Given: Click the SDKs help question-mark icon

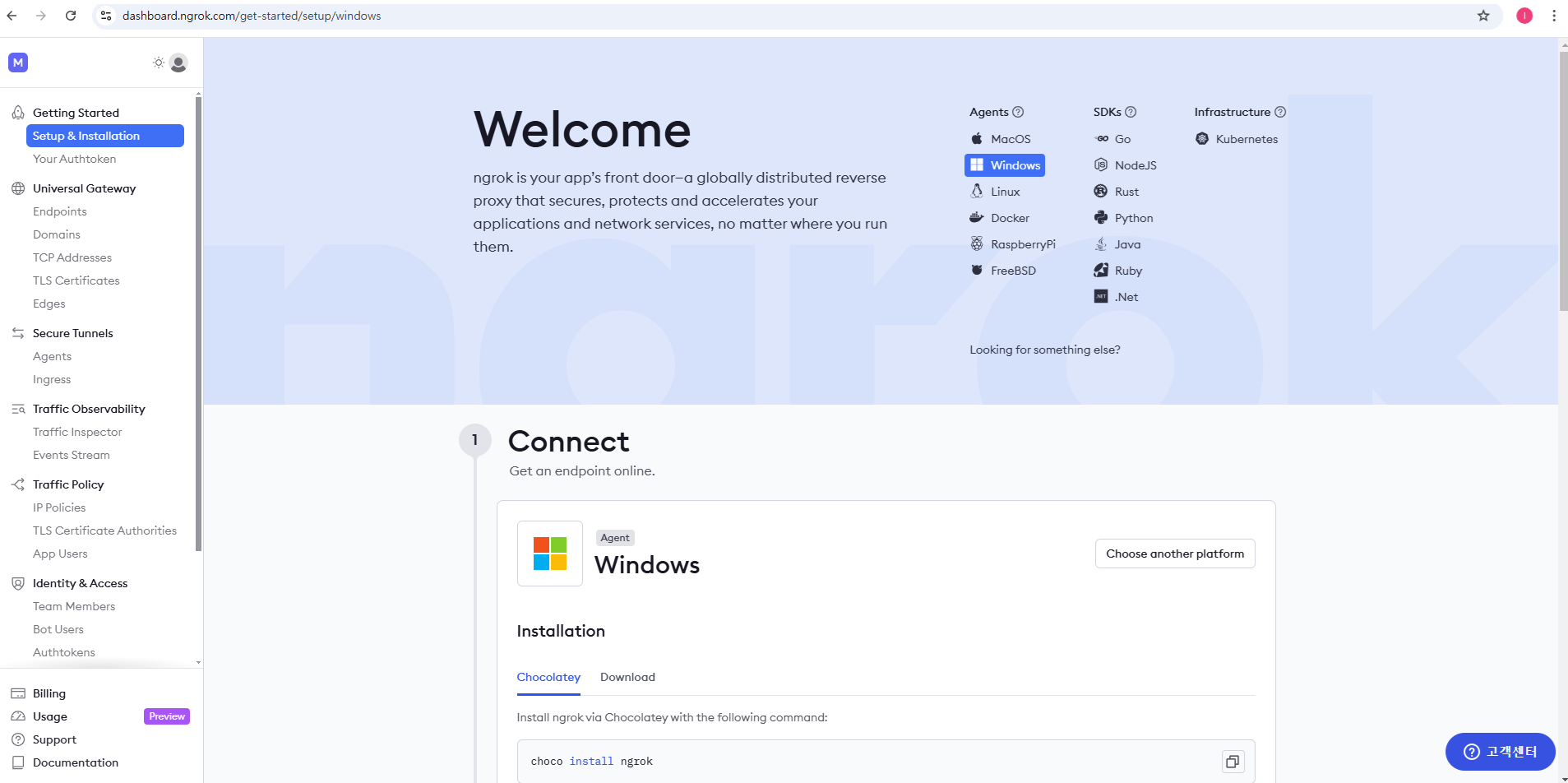Looking at the screenshot, I should (x=1131, y=112).
